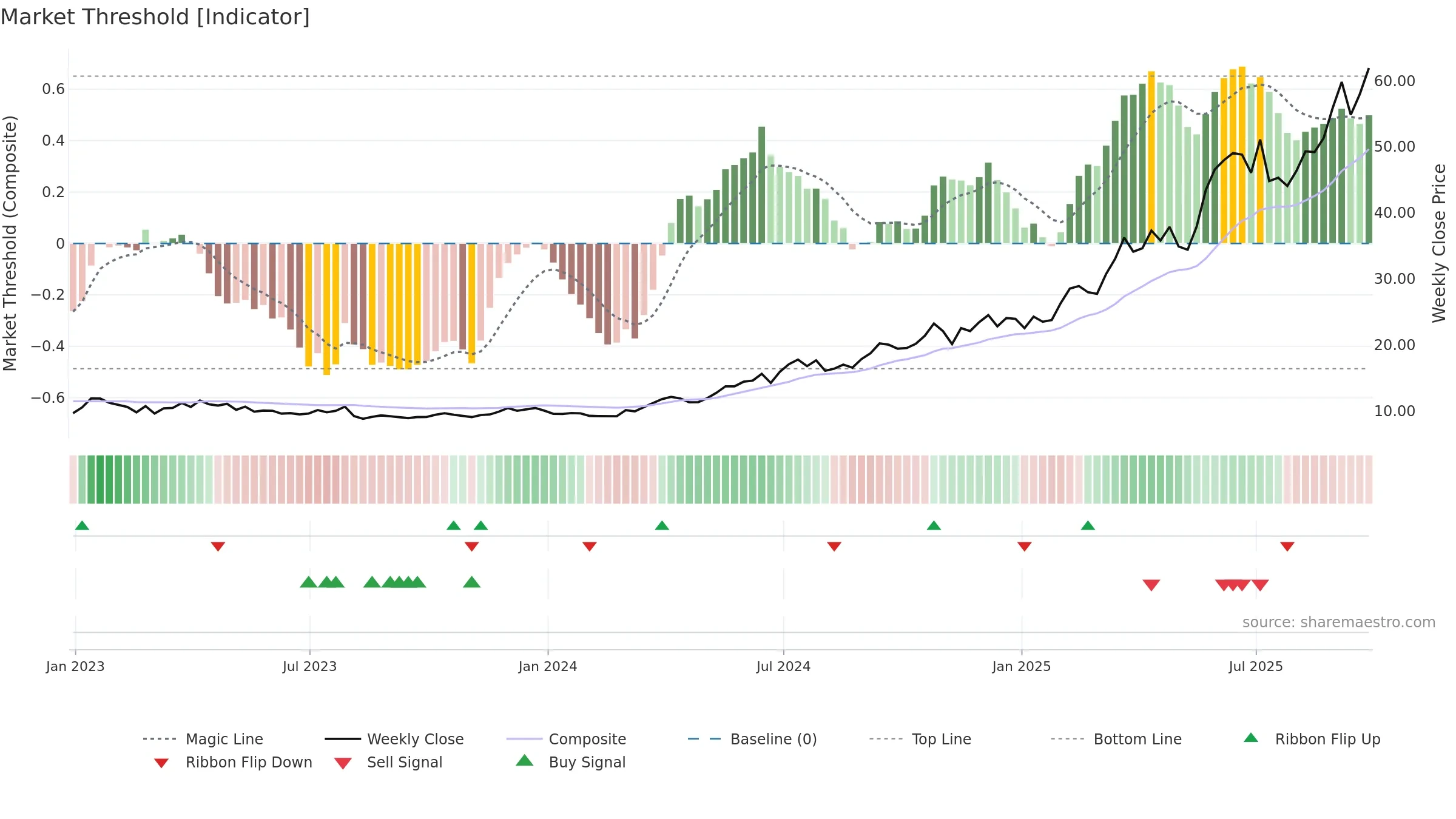Click the Jan 2024 axis label
Screen dimensions: 1456x819
[x=548, y=667]
